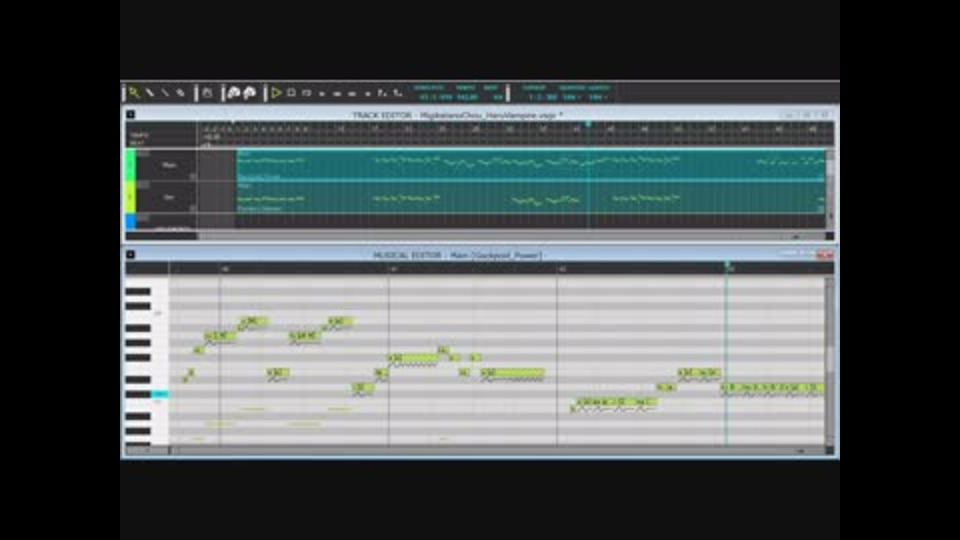This screenshot has width=960, height=540.
Task: Click the Musical Editor title bar
Action: (456, 255)
